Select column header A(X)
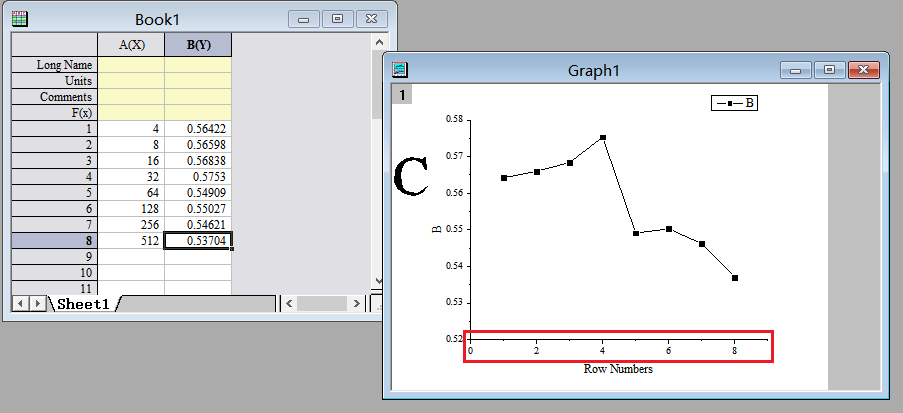The width and height of the screenshot is (903, 413). pyautogui.click(x=131, y=45)
